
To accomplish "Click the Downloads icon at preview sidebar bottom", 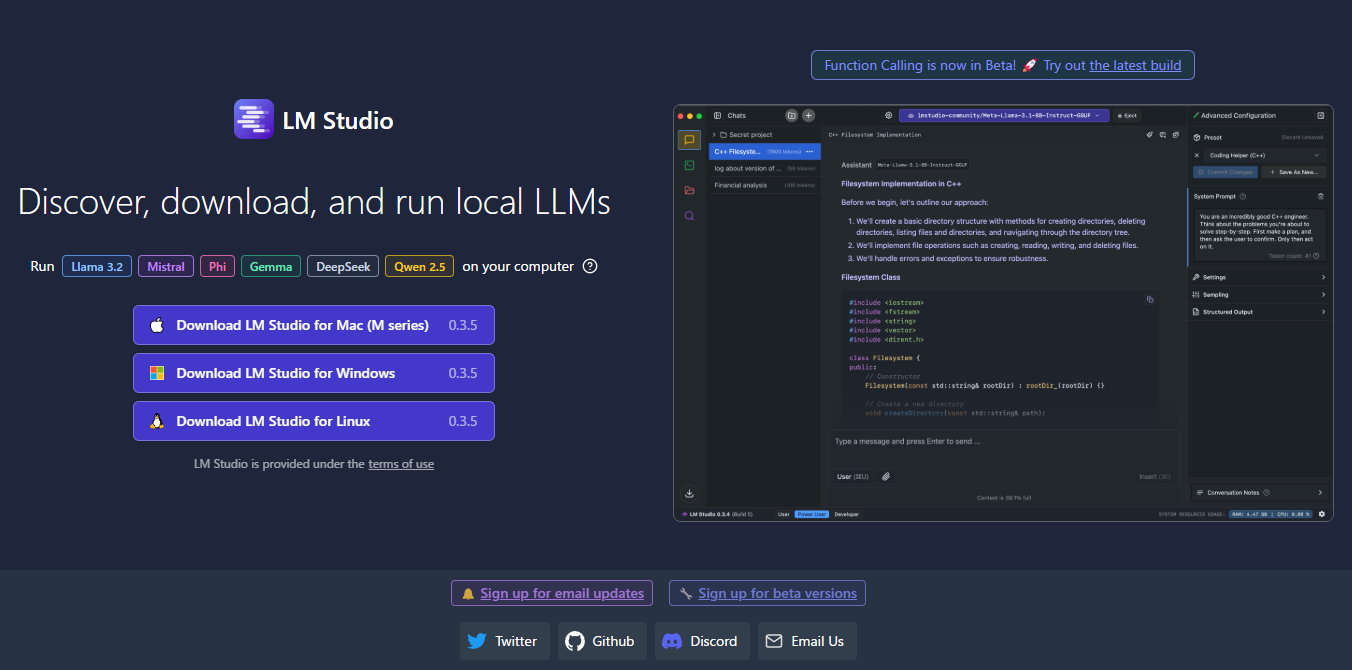I will point(689,493).
